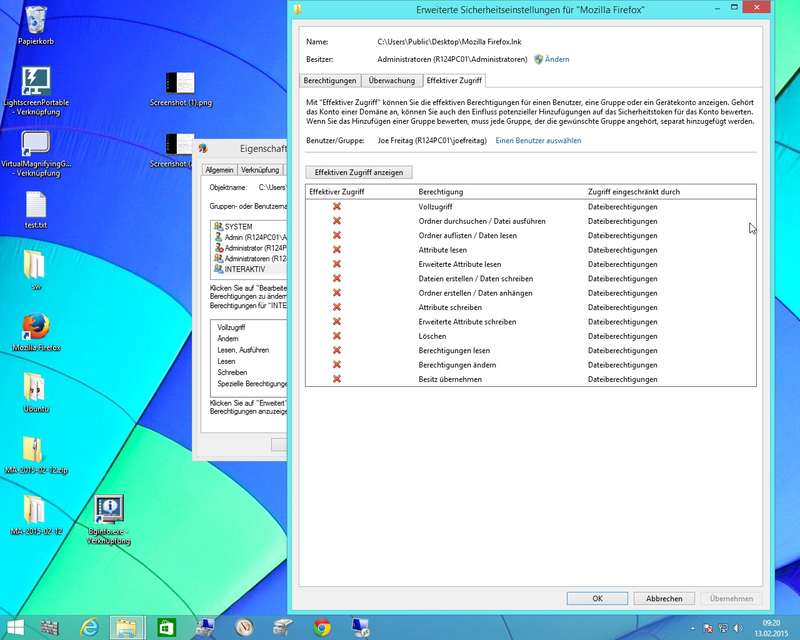
Task: Select INTERAKTIV in the group list
Action: [x=244, y=270]
